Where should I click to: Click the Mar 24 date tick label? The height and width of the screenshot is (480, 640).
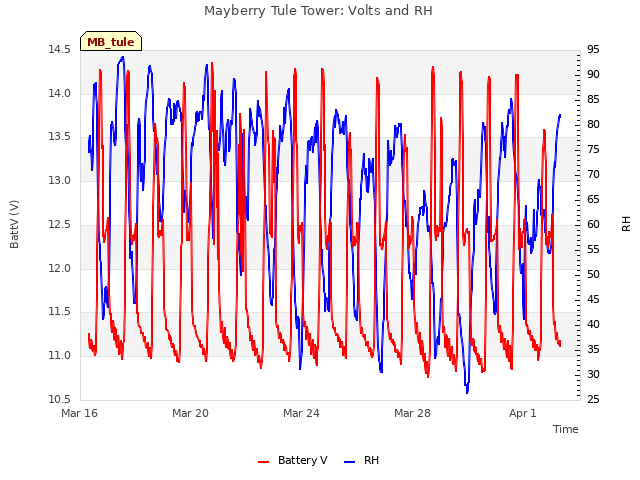pos(301,413)
